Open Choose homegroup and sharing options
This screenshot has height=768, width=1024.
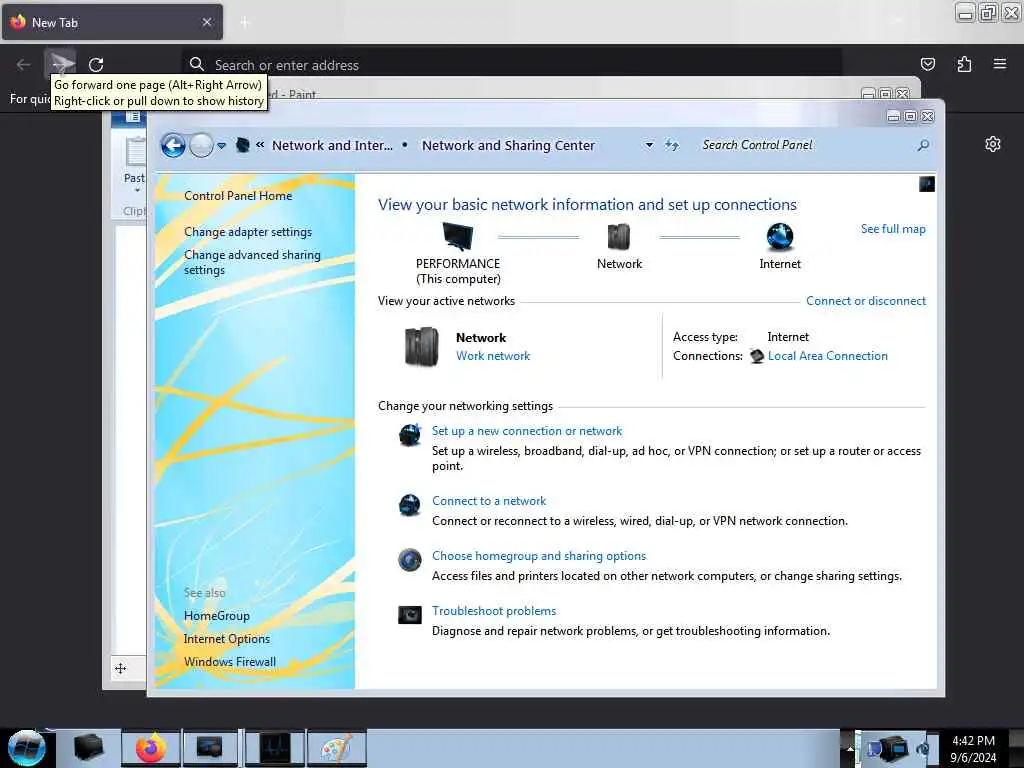pyautogui.click(x=539, y=556)
